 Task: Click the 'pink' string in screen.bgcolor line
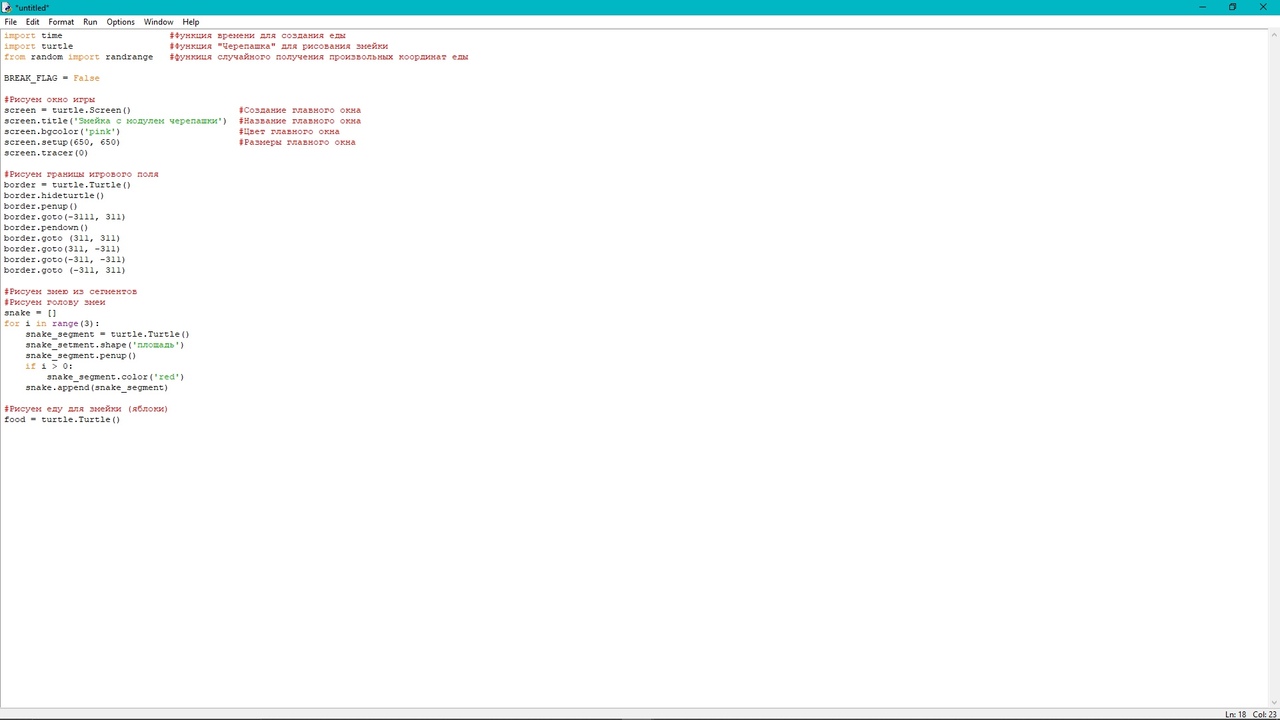pyautogui.click(x=101, y=132)
